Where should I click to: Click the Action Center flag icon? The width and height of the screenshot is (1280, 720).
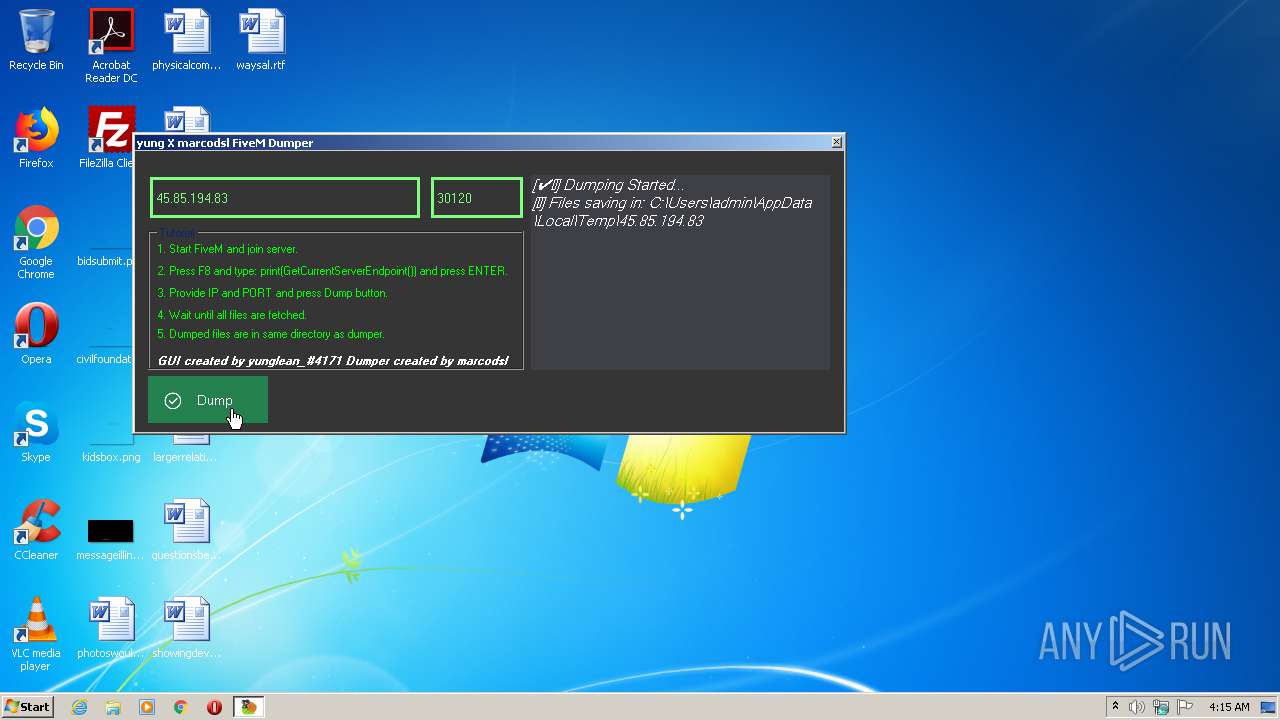coord(1185,707)
